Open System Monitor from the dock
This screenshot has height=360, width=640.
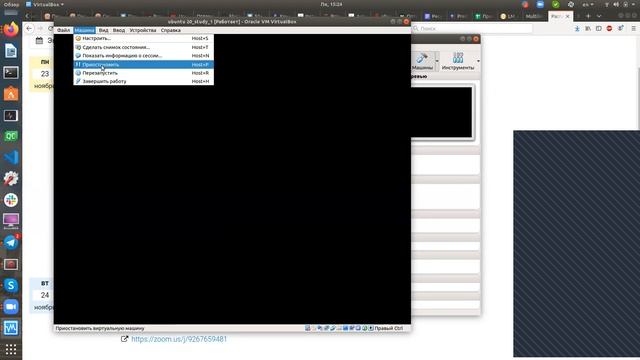pyautogui.click(x=11, y=116)
